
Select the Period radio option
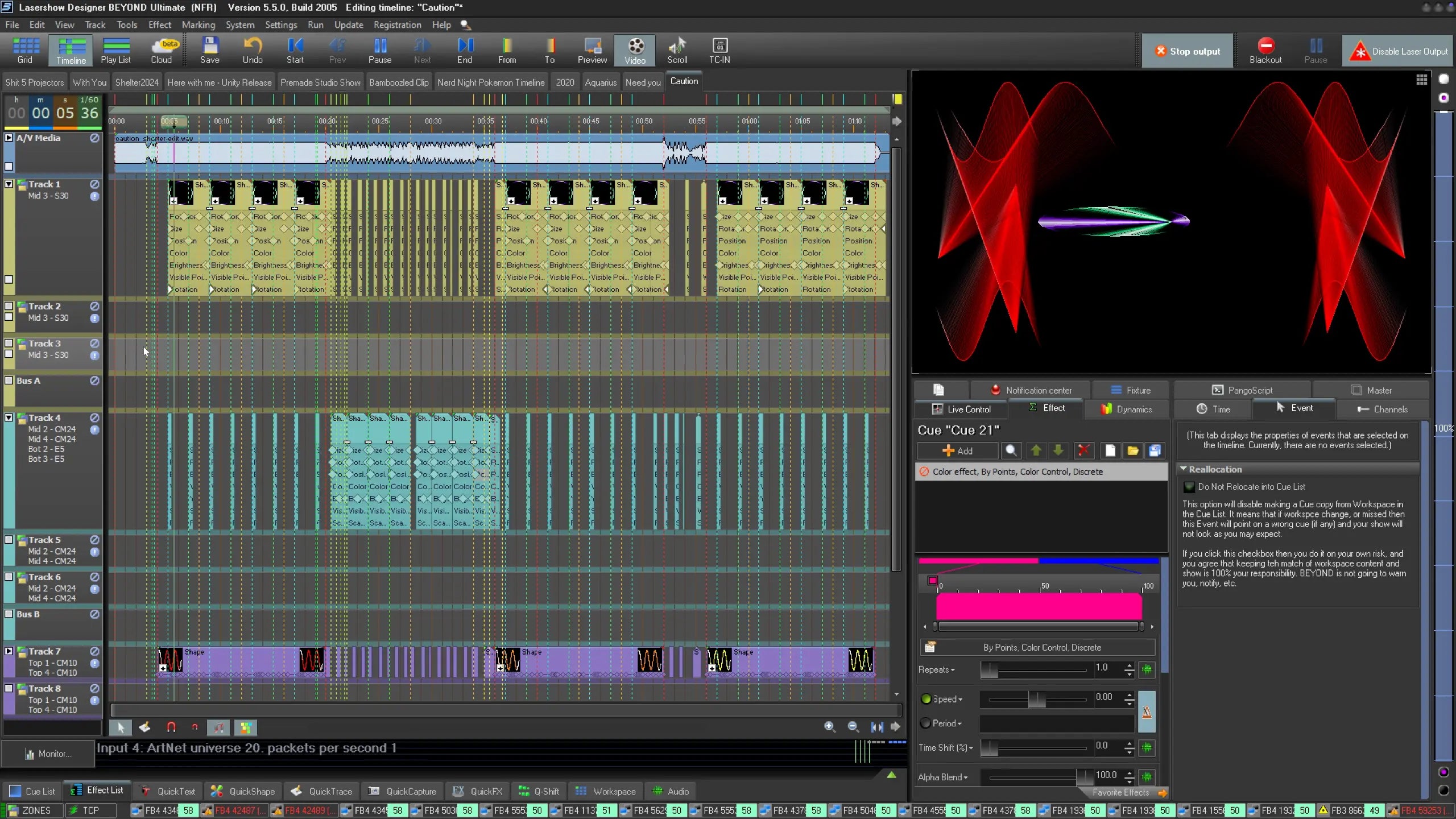tap(926, 723)
